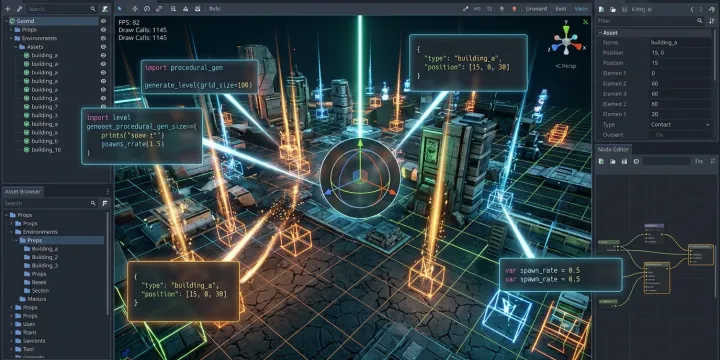Expand the Tool folder in Asset Browser
Viewport: 720px width, 360px height.
point(11,349)
